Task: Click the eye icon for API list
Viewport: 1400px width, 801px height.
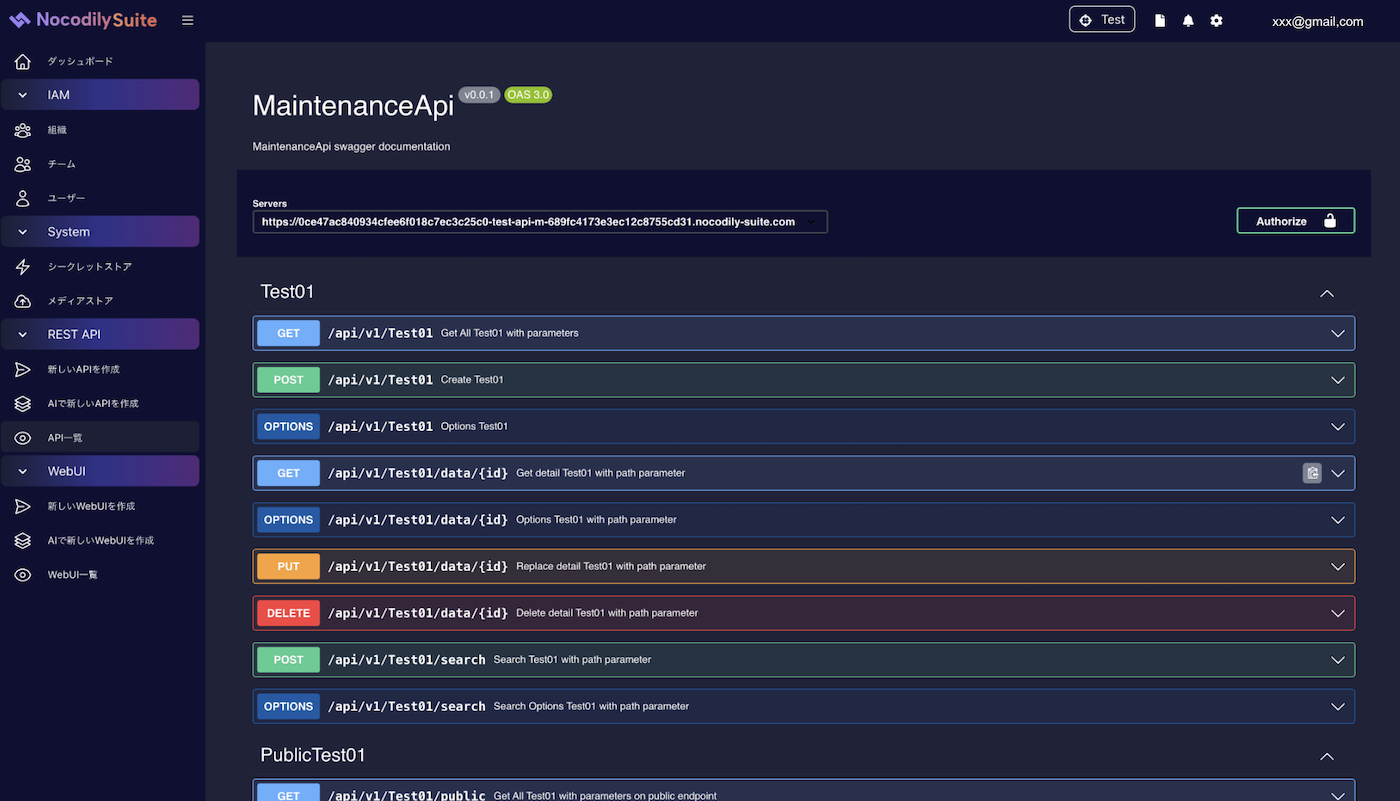Action: [x=23, y=438]
